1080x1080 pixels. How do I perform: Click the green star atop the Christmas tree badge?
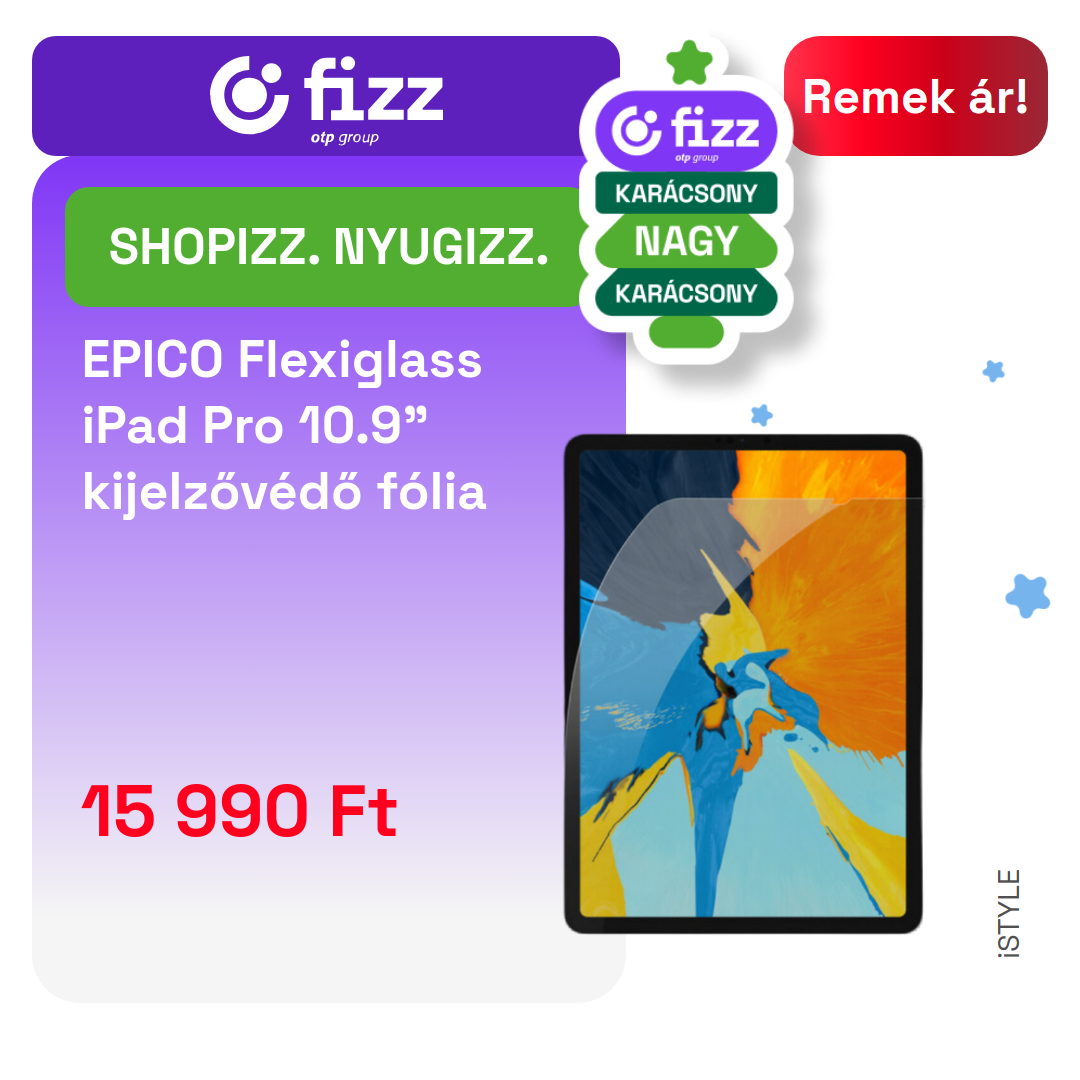(x=689, y=62)
